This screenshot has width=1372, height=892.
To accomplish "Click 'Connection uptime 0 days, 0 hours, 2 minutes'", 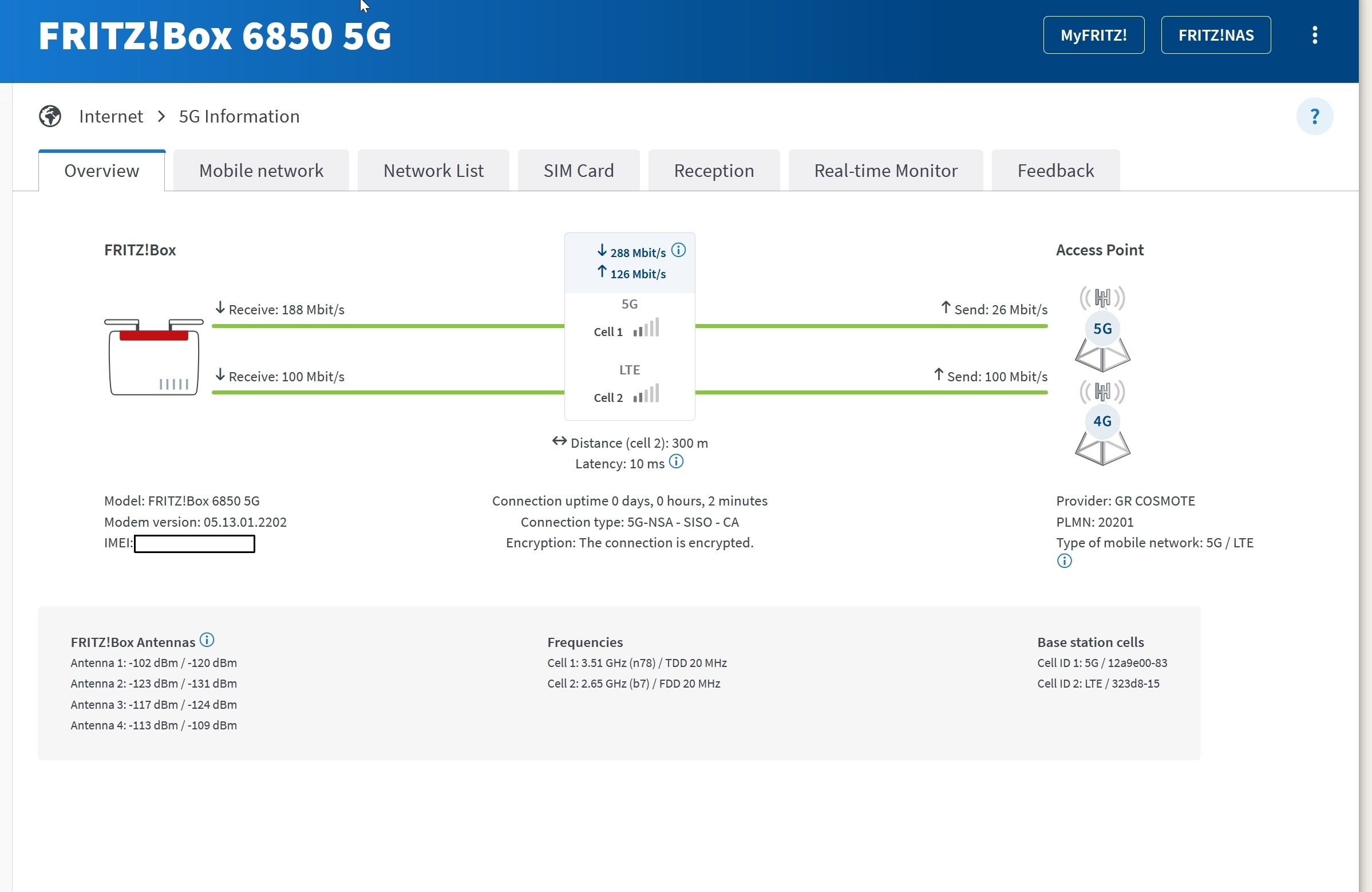I will pyautogui.click(x=630, y=500).
